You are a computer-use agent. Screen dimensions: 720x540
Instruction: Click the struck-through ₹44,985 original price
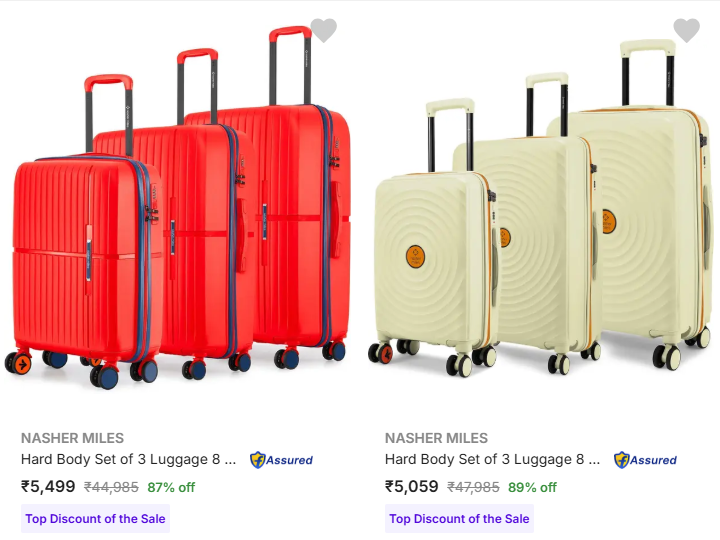pyautogui.click(x=111, y=487)
